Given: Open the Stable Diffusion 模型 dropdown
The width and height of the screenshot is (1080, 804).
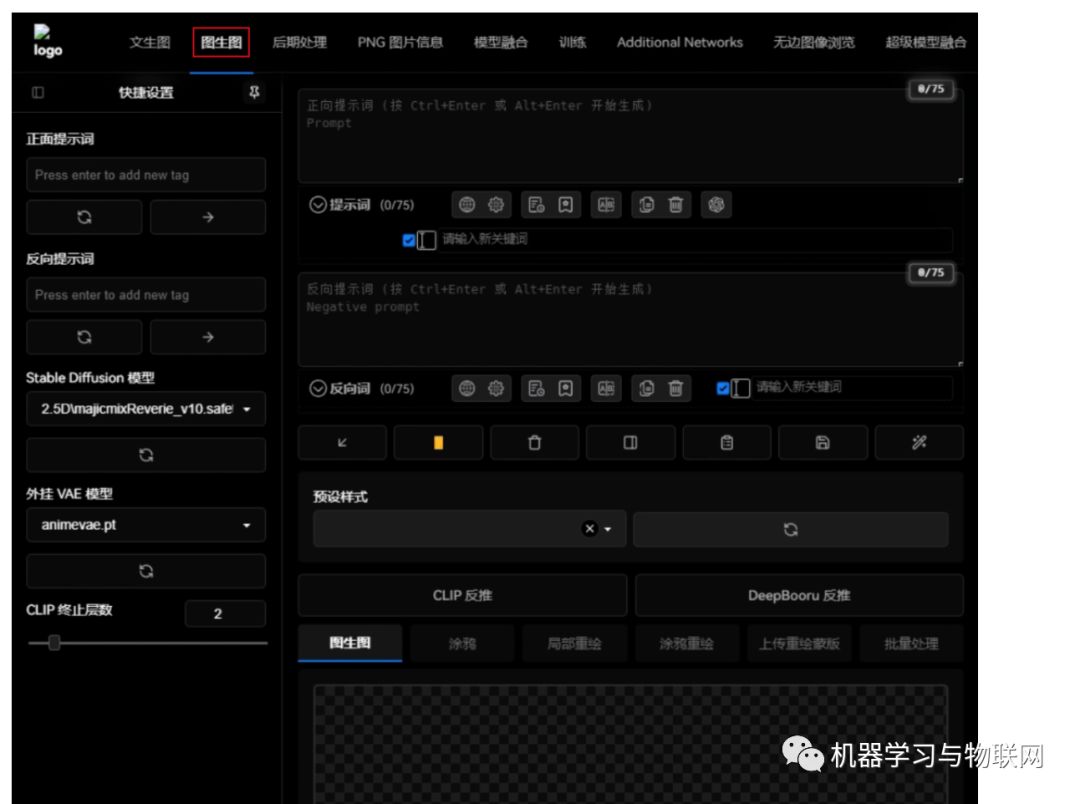Looking at the screenshot, I should pyautogui.click(x=146, y=409).
